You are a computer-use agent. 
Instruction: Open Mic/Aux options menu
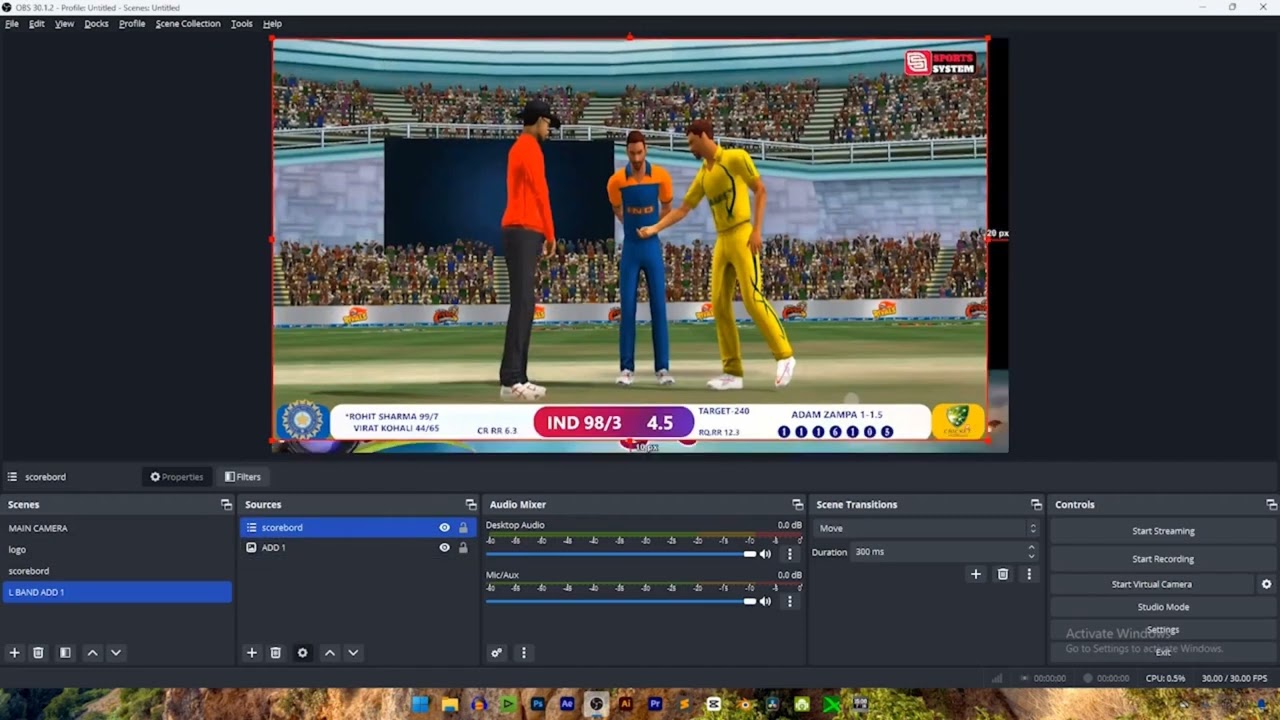point(790,601)
